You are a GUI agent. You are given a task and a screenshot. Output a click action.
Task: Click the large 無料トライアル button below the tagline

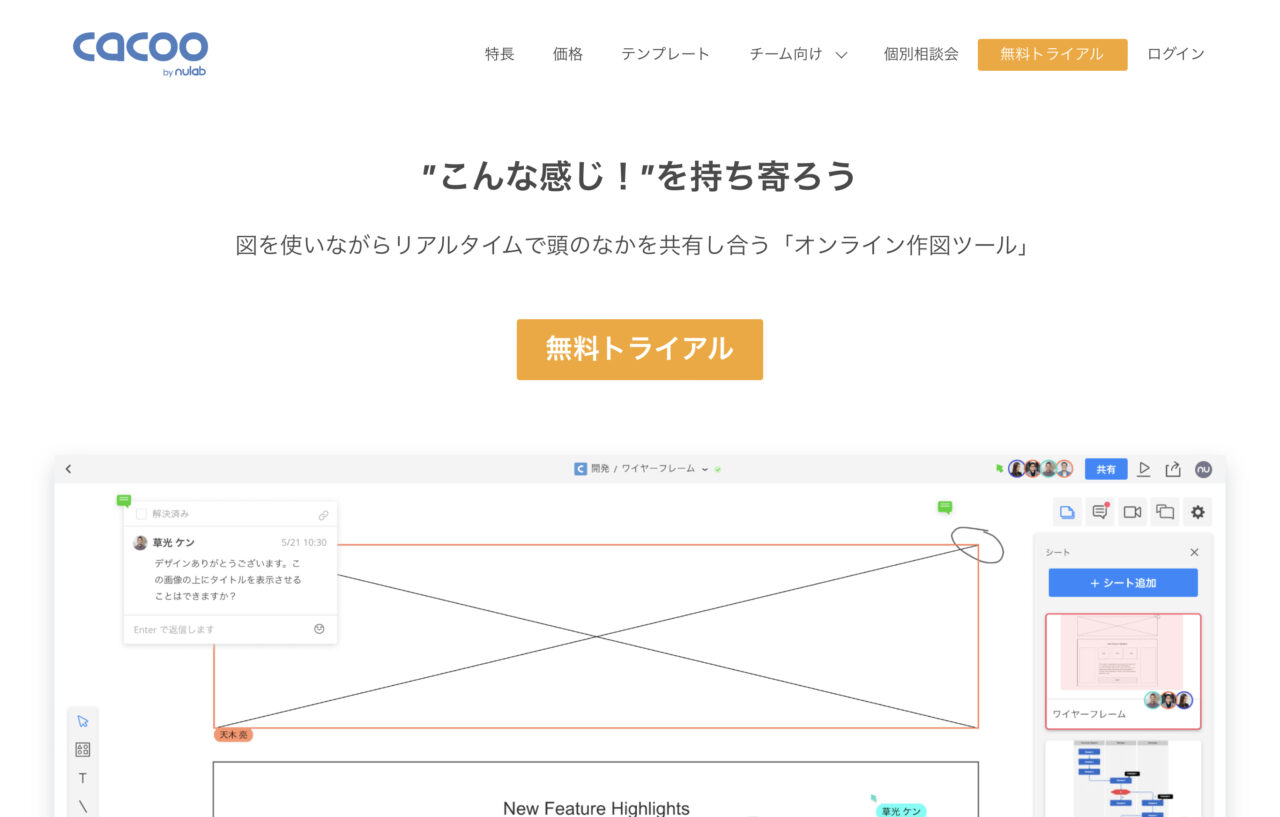click(x=640, y=349)
